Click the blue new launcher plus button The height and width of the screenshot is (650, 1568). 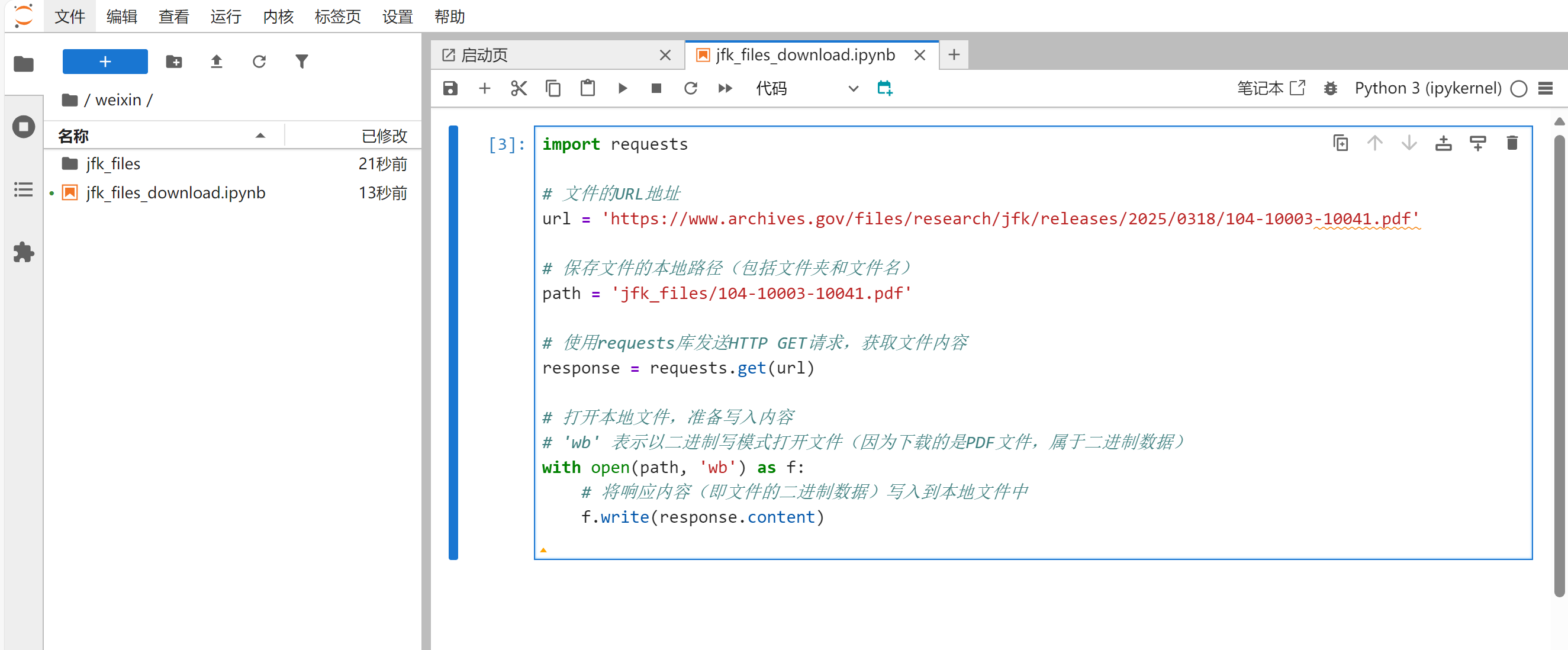tap(105, 62)
